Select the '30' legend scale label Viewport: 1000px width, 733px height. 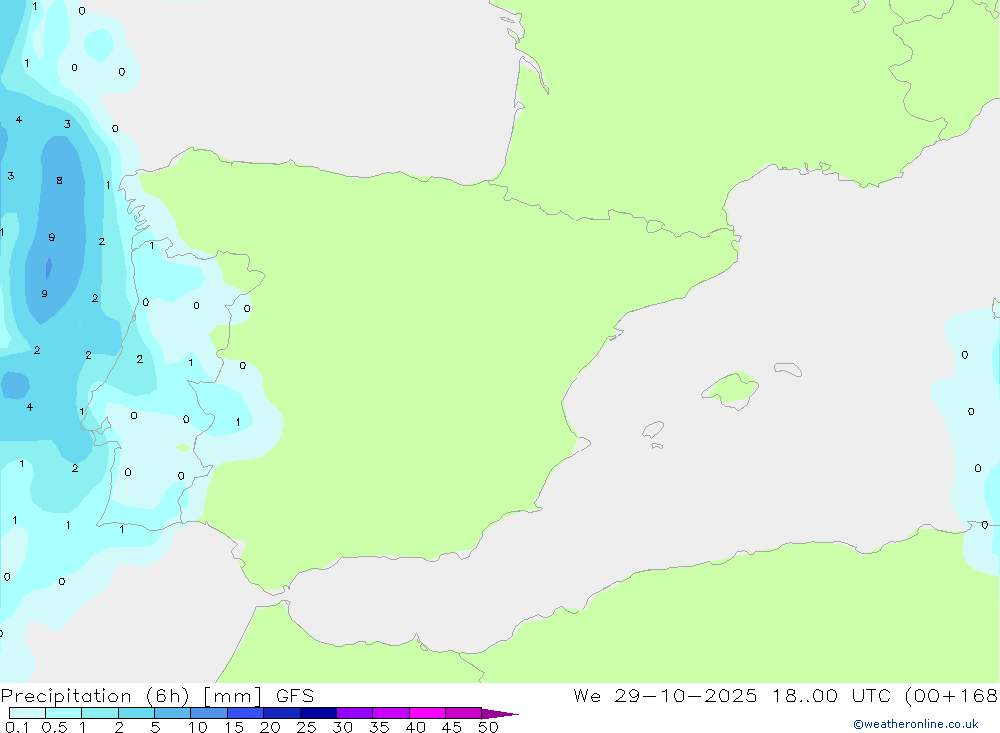pos(343,727)
